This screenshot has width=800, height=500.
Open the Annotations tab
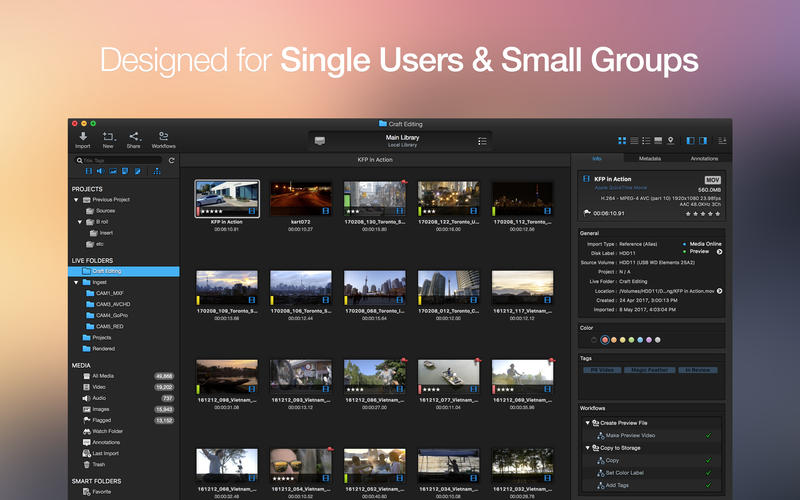click(x=704, y=158)
